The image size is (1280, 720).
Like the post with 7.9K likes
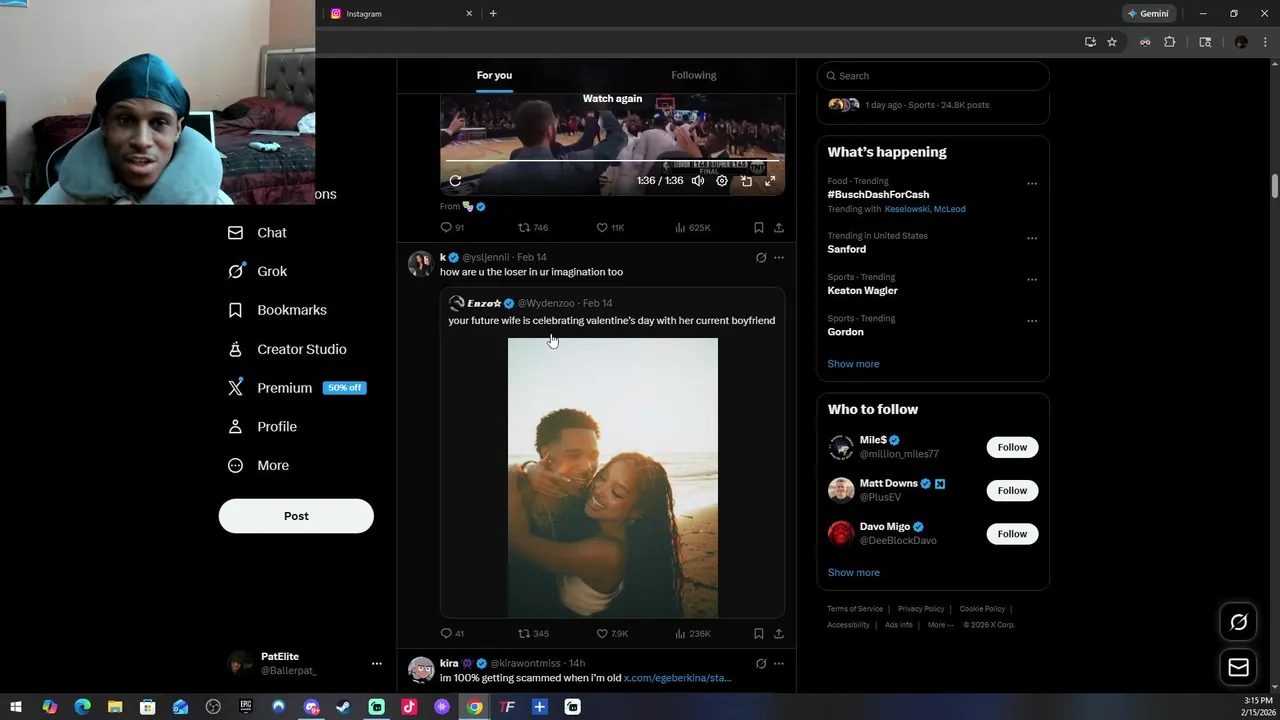click(612, 633)
